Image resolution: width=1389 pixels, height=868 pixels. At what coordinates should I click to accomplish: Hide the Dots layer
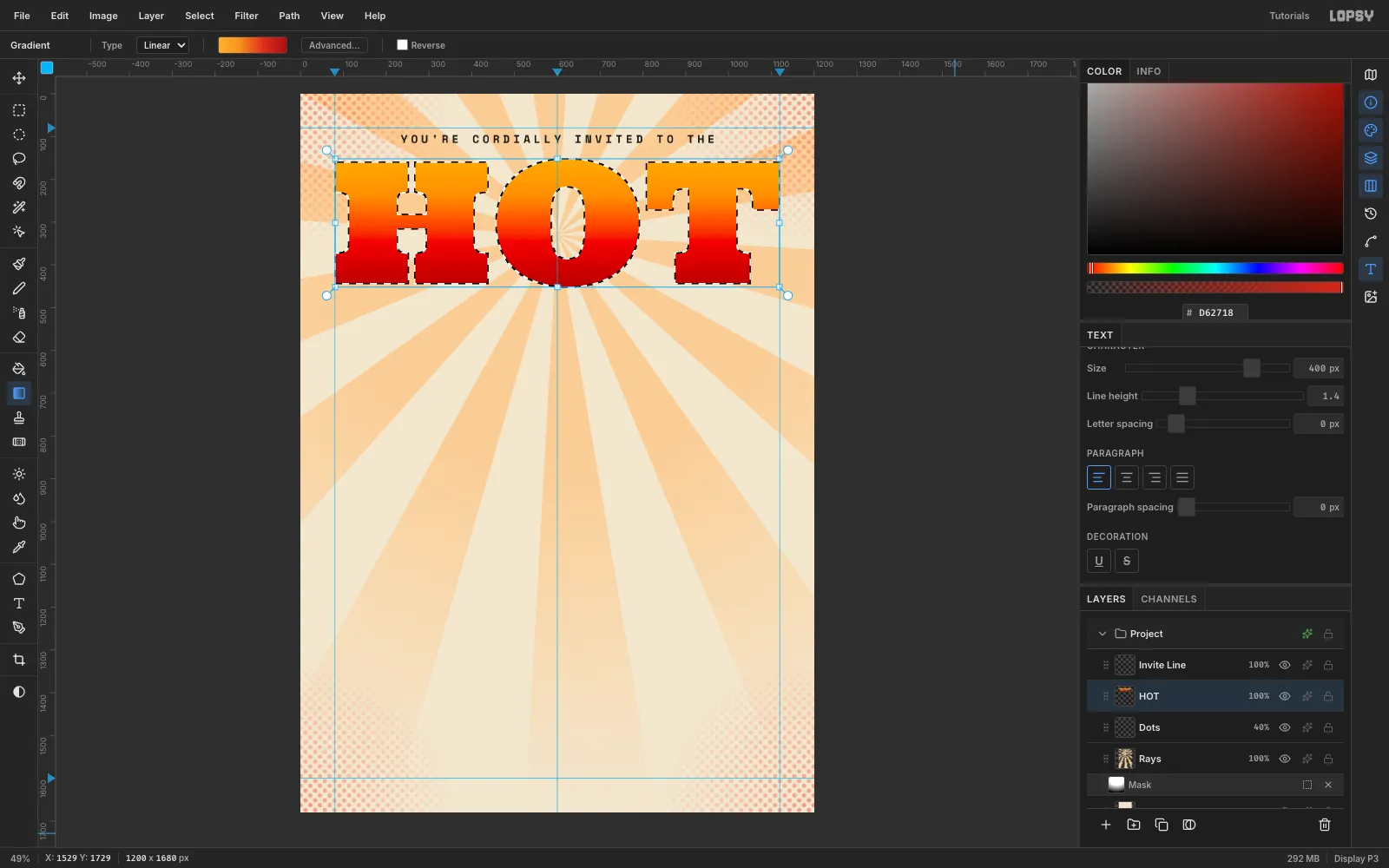point(1285,727)
